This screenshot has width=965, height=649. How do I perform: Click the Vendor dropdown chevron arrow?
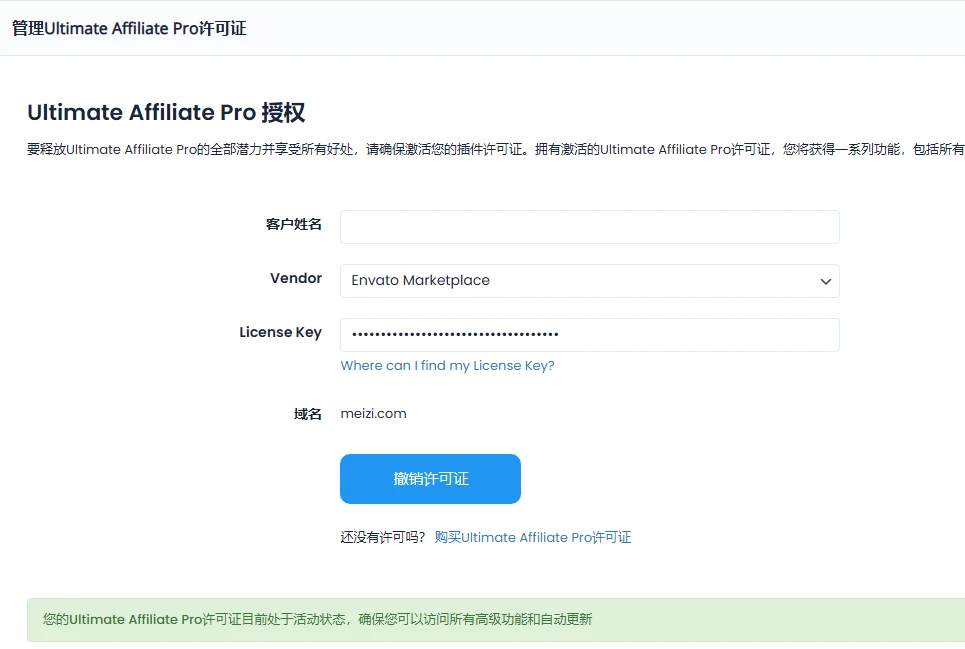[x=826, y=281]
